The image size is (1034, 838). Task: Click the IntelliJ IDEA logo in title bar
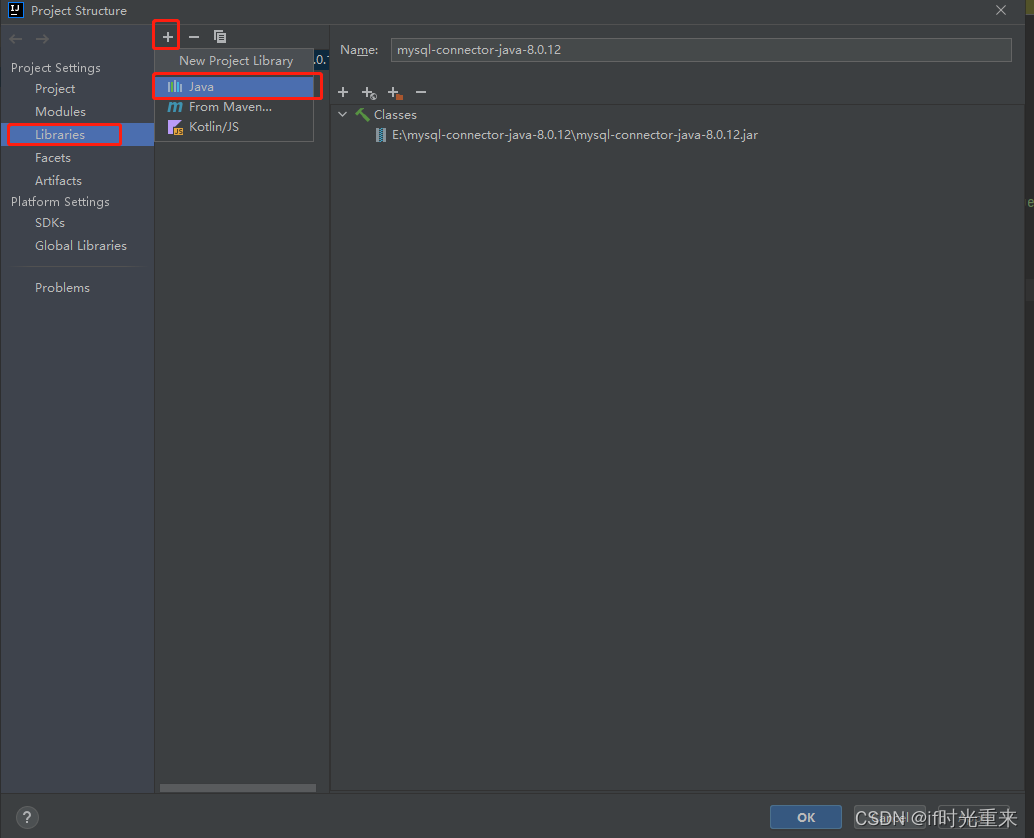(16, 10)
